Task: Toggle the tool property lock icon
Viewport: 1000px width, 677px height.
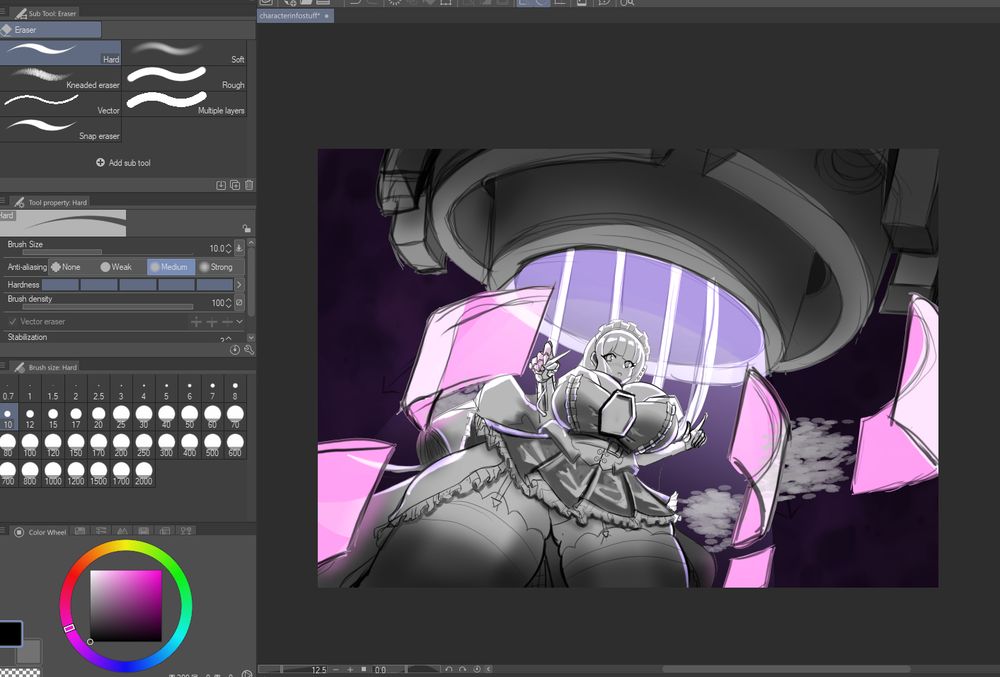Action: point(246,228)
